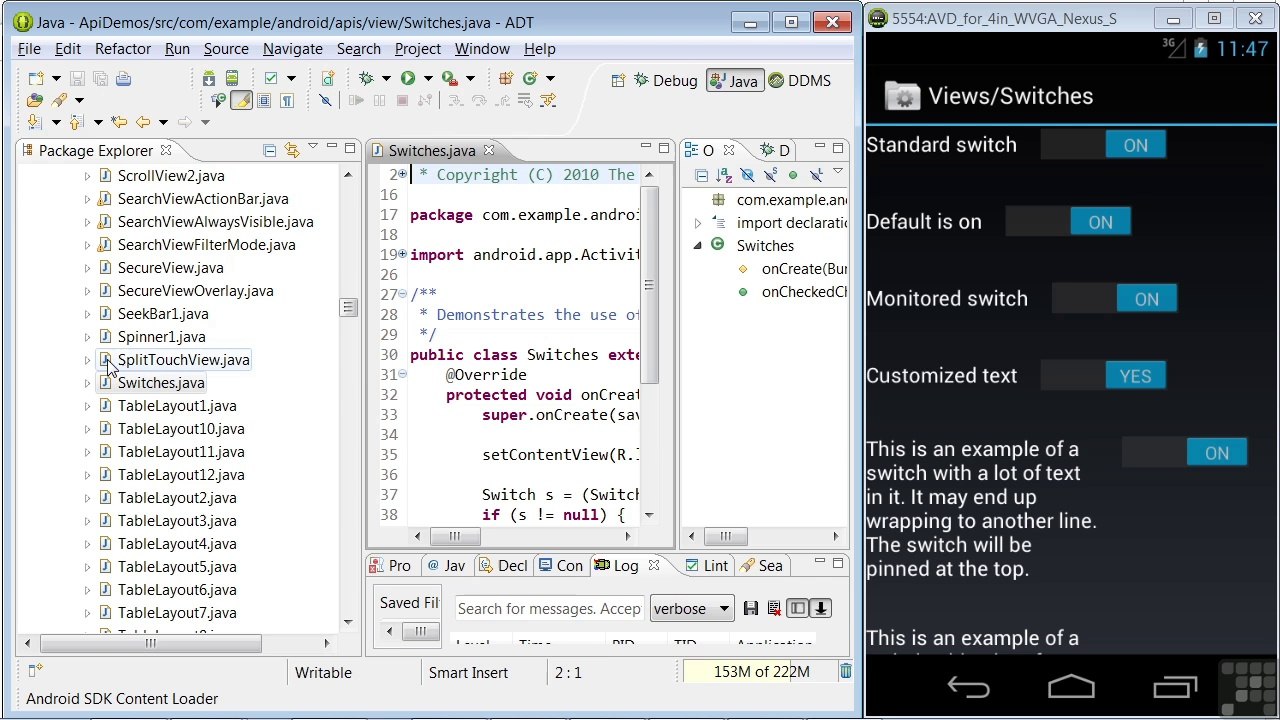Viewport: 1280px width, 720px height.
Task: Toggle Link with Editor in Package Explorer
Action: (x=292, y=150)
